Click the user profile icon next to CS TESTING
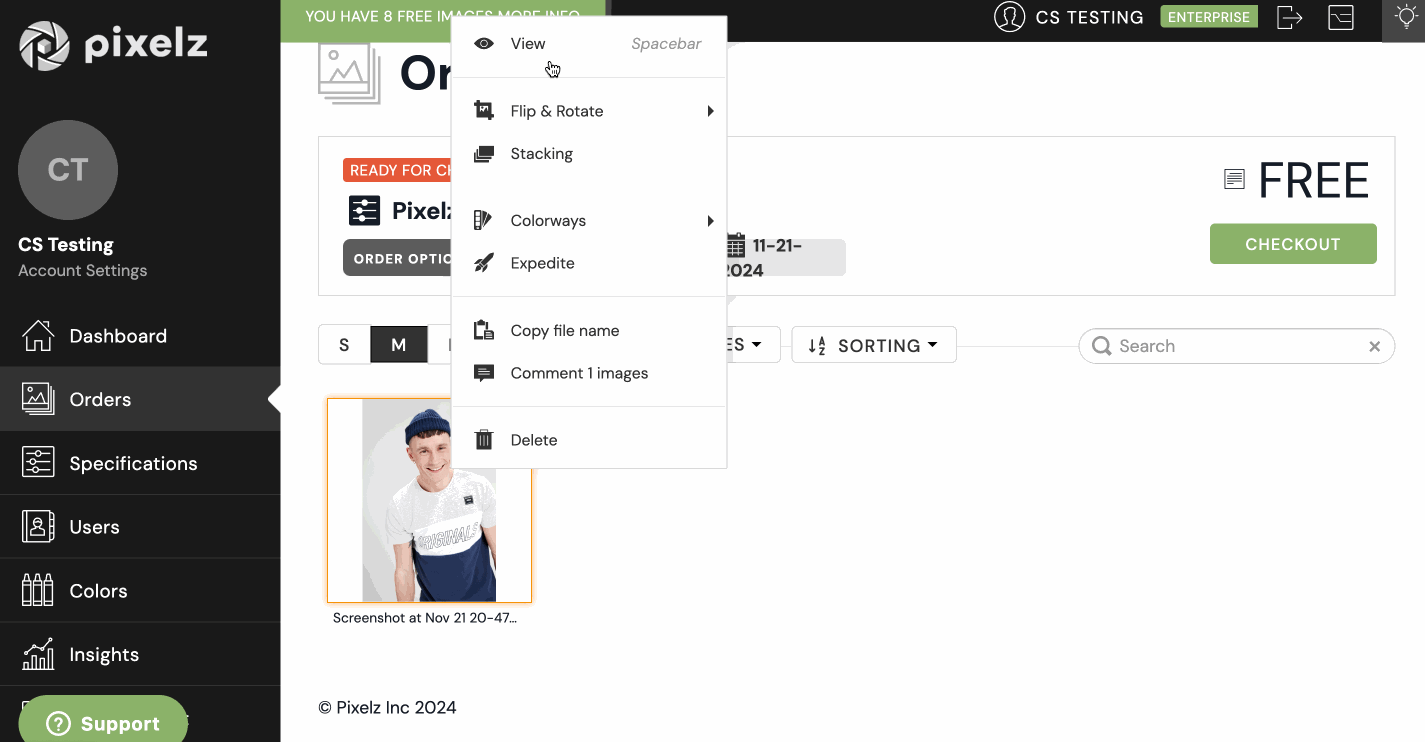The image size is (1425, 742). point(1010,17)
